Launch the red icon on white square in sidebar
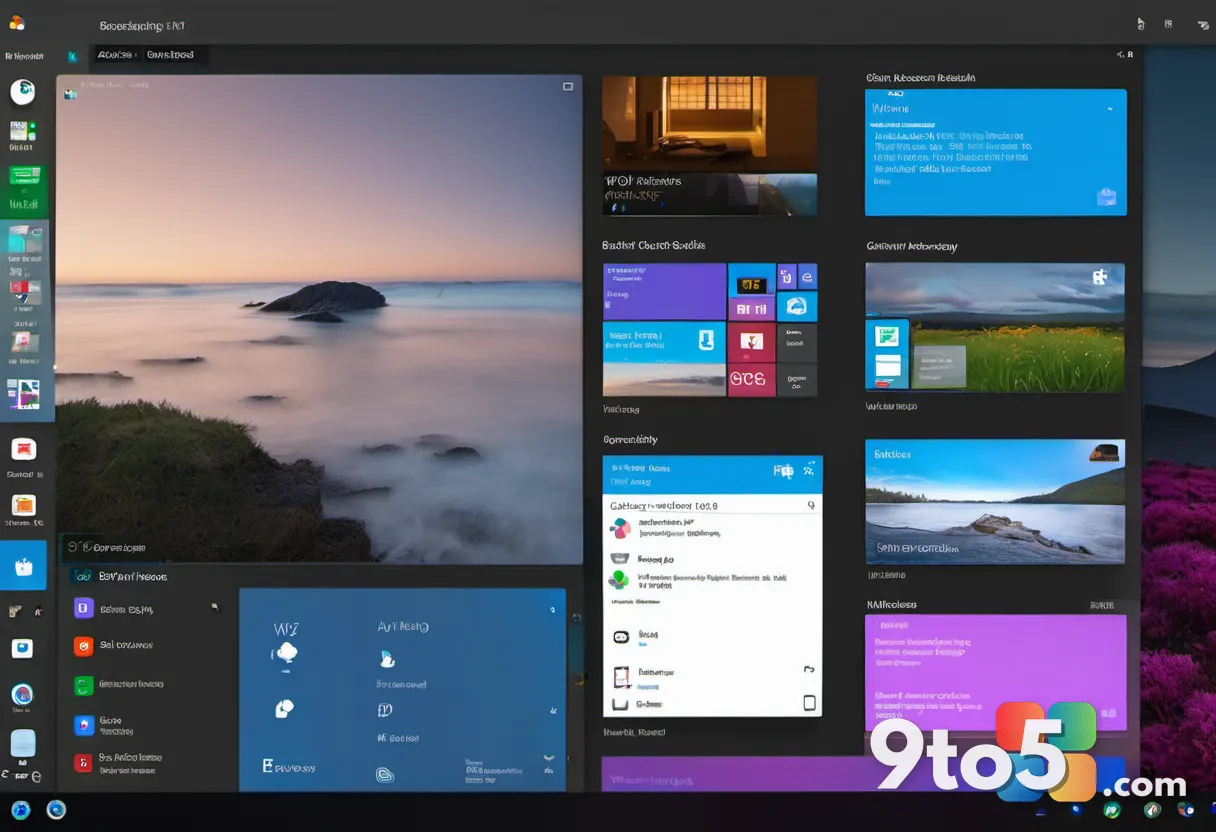This screenshot has height=832, width=1216. (x=23, y=449)
